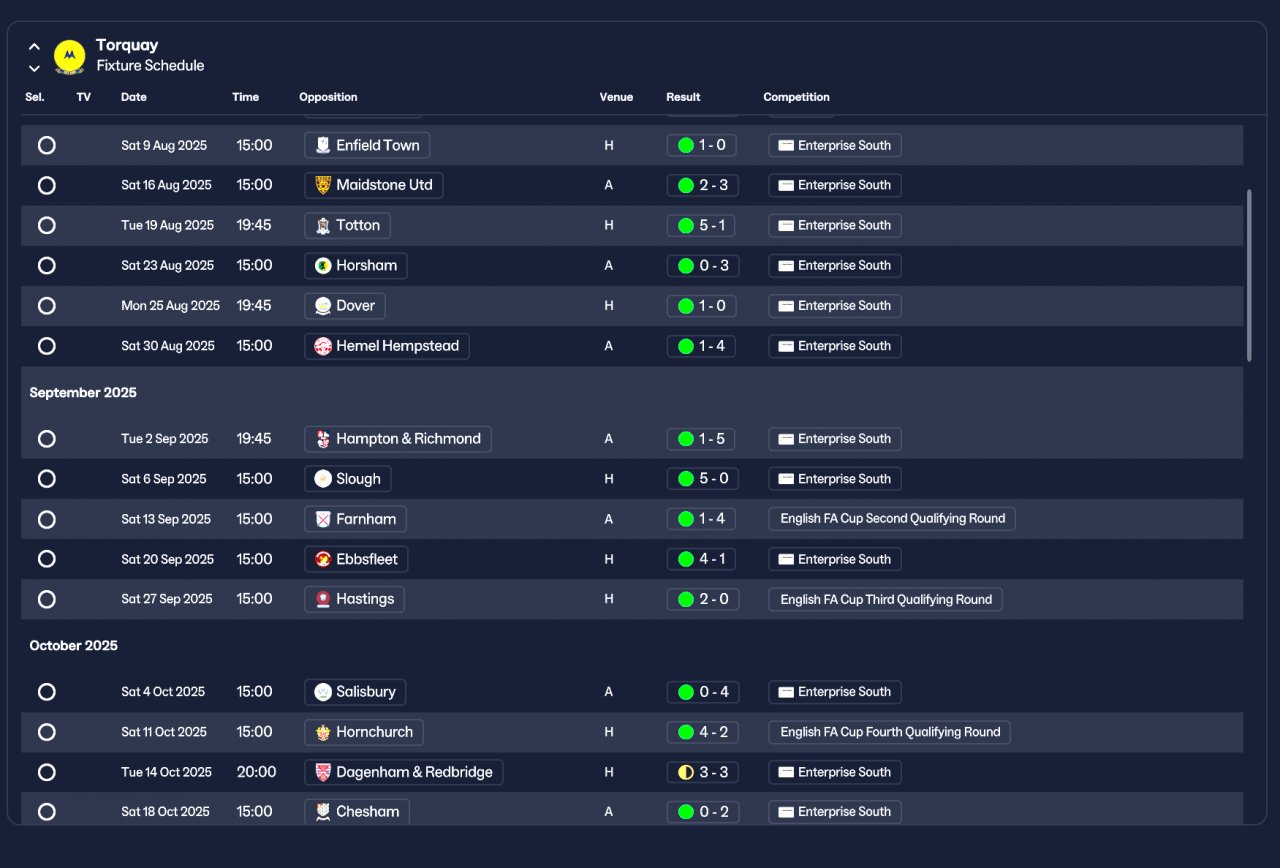Select the Tue 2 Sep 2025 fixture radio

pyautogui.click(x=46, y=438)
